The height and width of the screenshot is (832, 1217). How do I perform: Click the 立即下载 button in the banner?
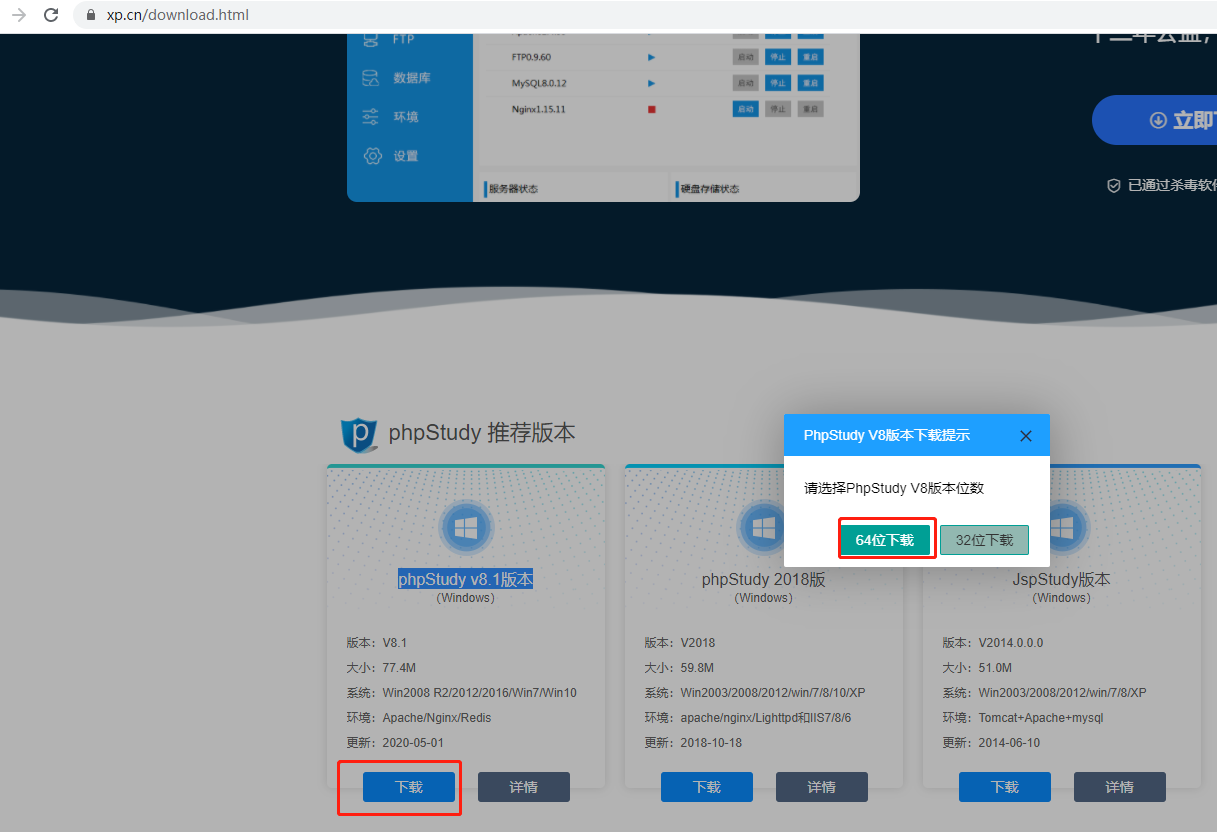(1154, 120)
